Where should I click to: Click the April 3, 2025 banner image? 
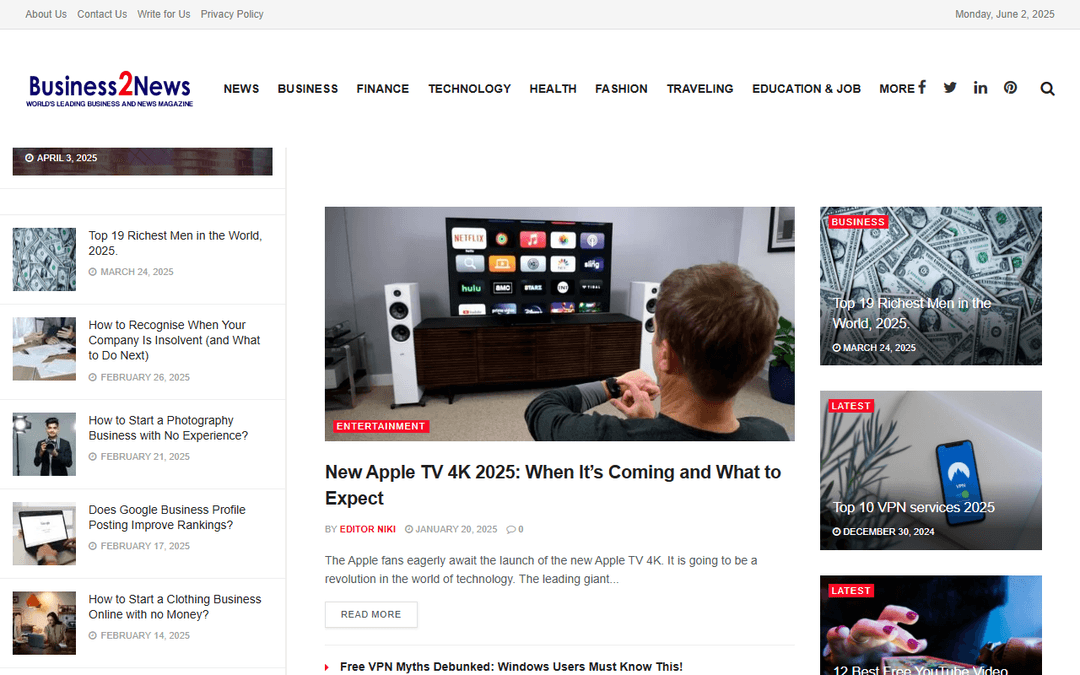click(x=143, y=161)
